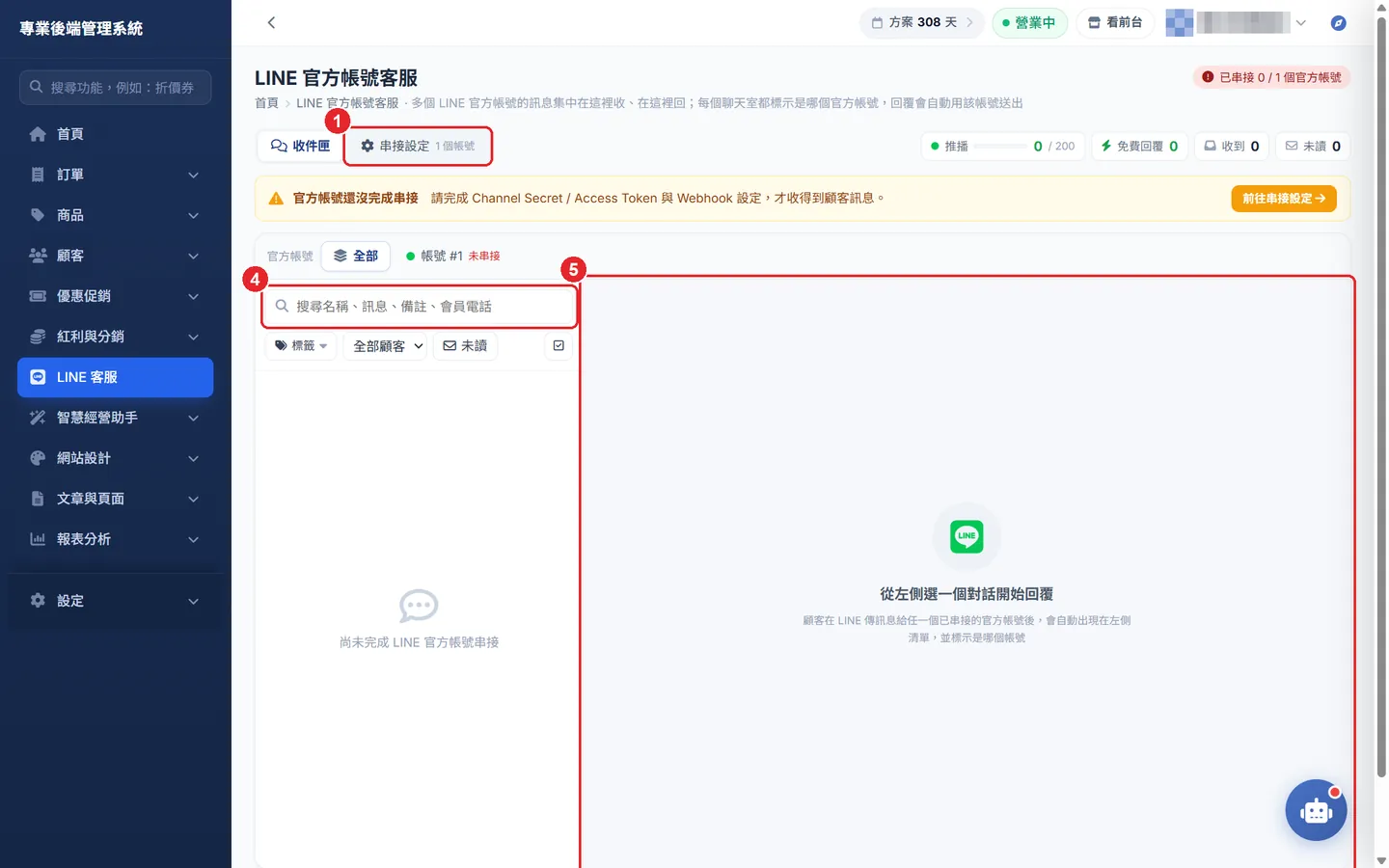This screenshot has width=1389, height=868.
Task: Click the page vertical scrollbar
Action: tap(1381, 395)
